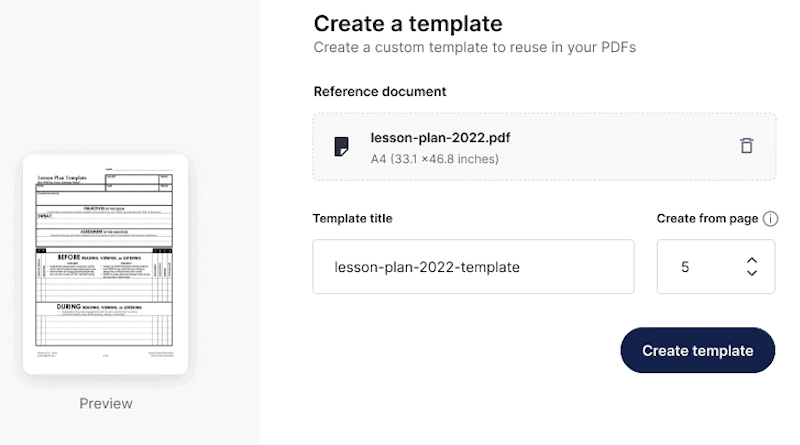
Task: Open the lesson plan preview thumbnail
Action: click(106, 265)
